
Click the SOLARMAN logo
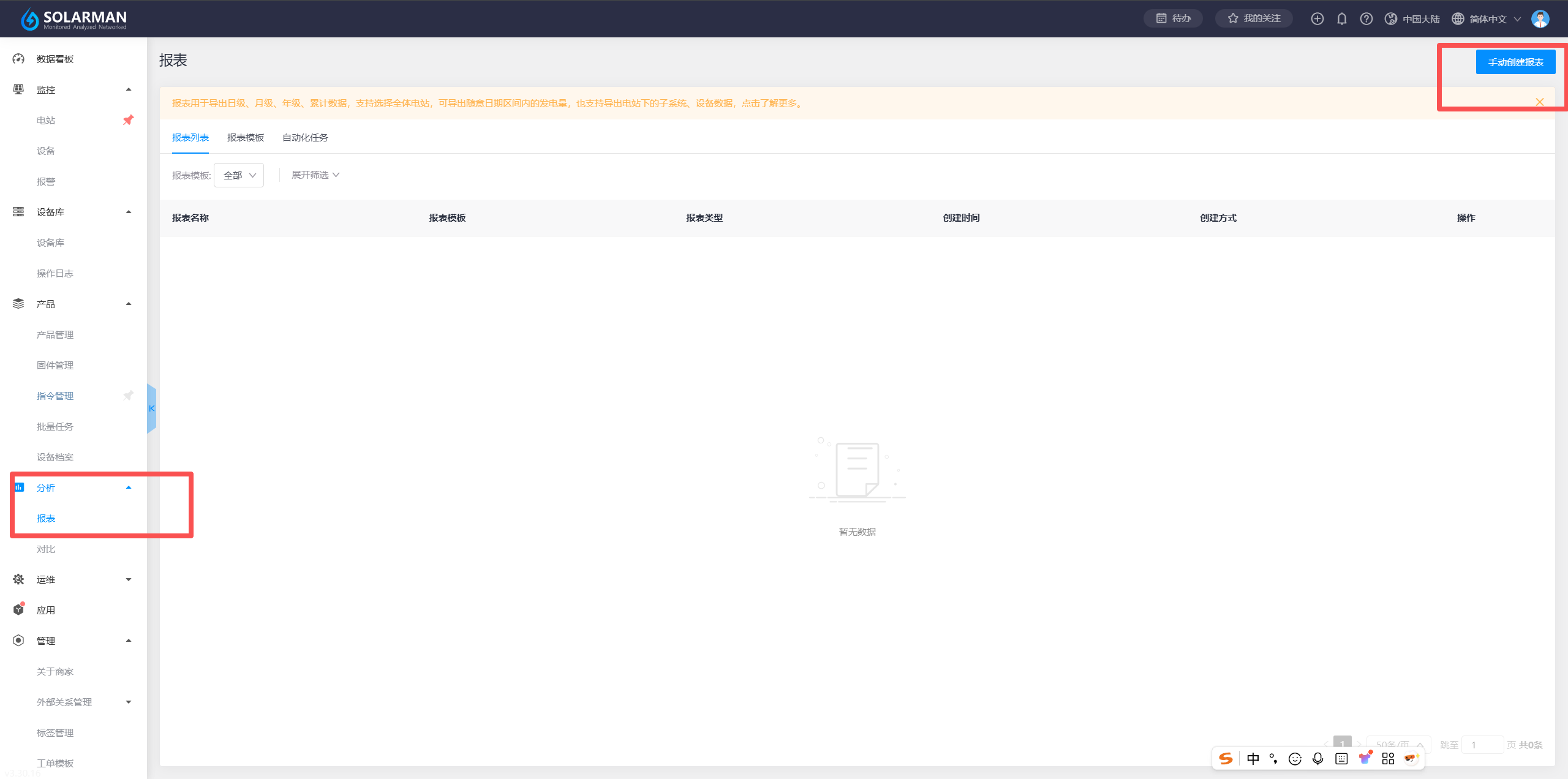click(73, 19)
